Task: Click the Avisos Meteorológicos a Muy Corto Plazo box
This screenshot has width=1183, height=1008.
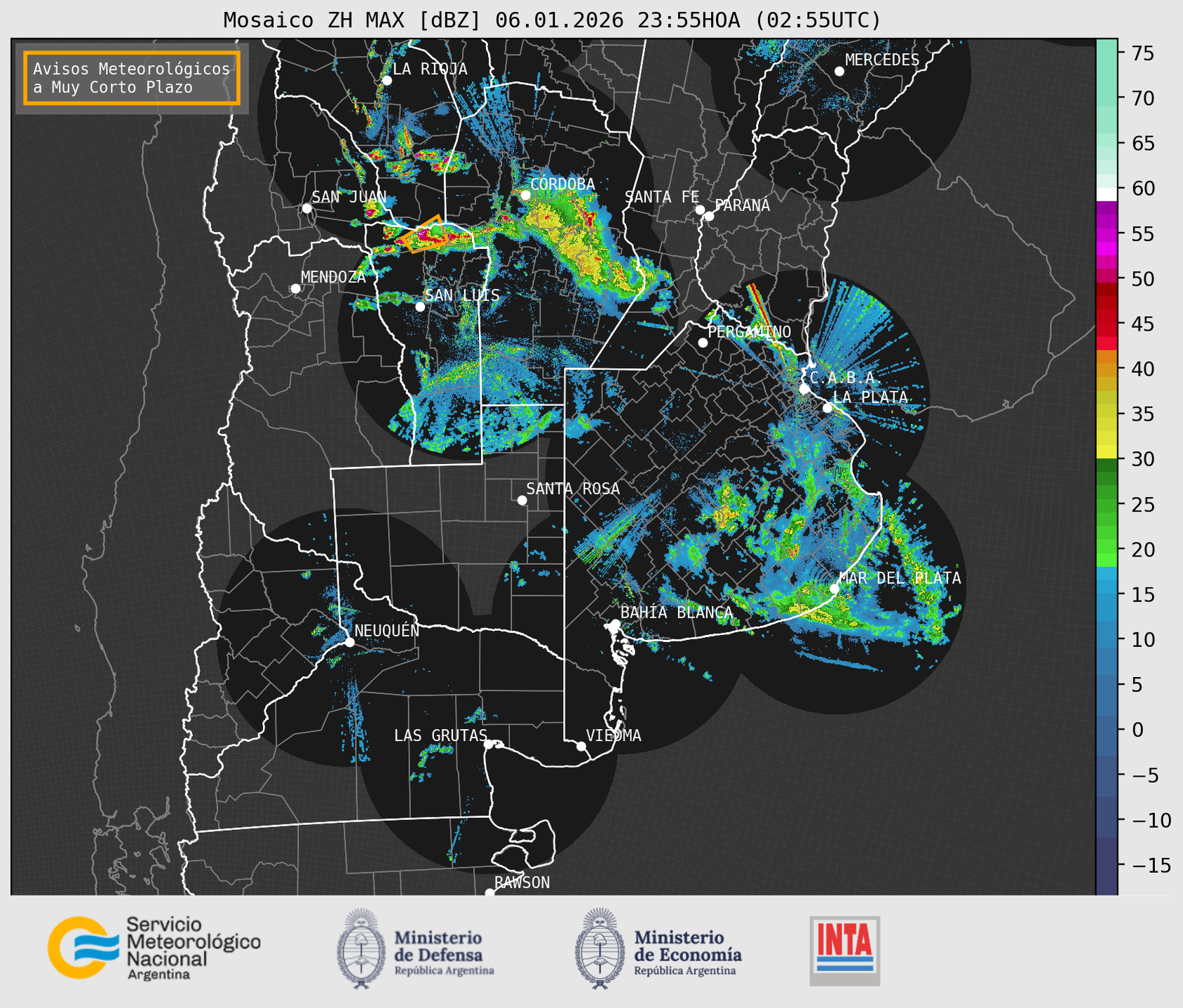Action: [x=132, y=78]
